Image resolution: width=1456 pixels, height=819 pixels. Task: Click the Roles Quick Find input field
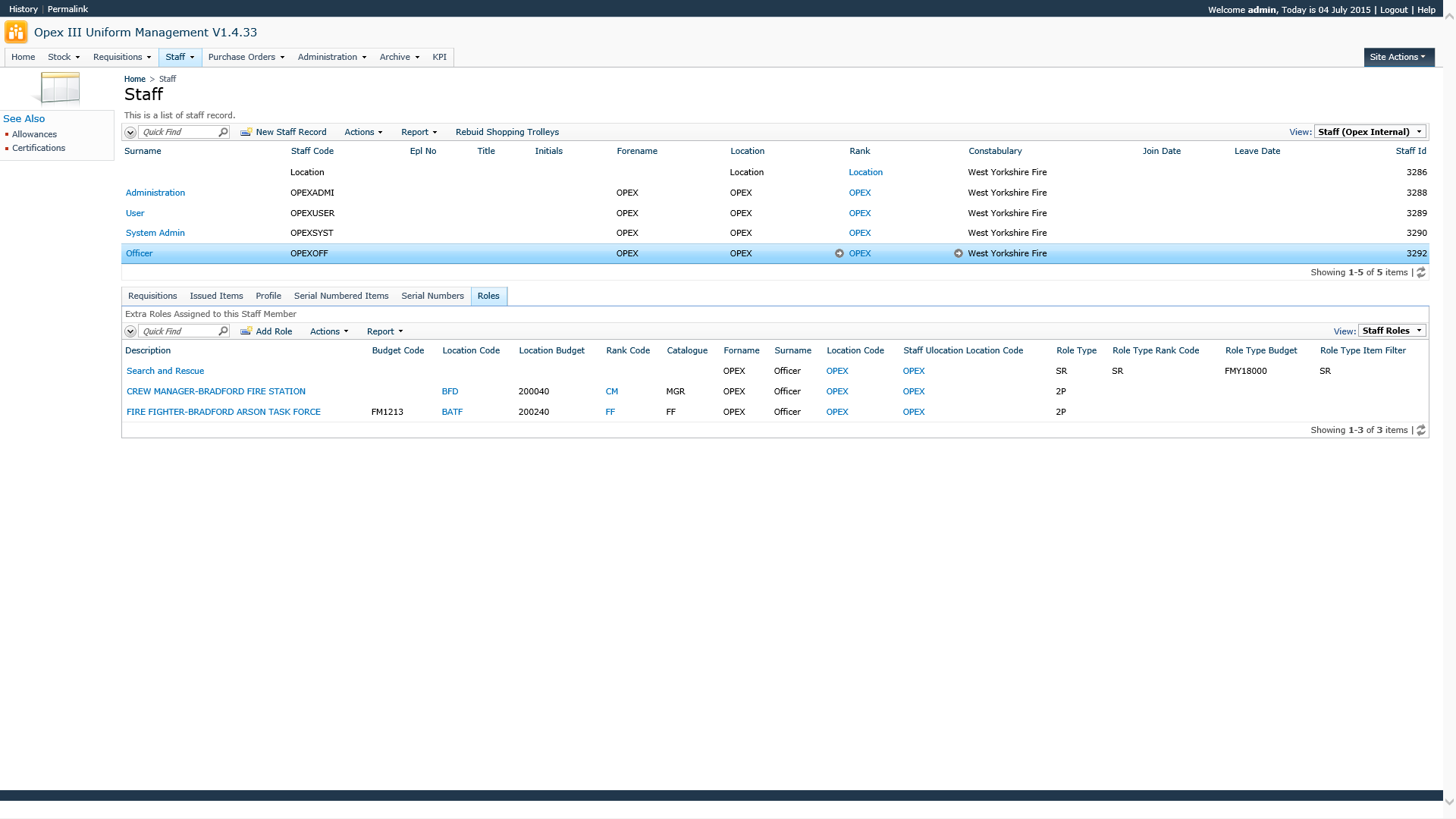(x=179, y=331)
